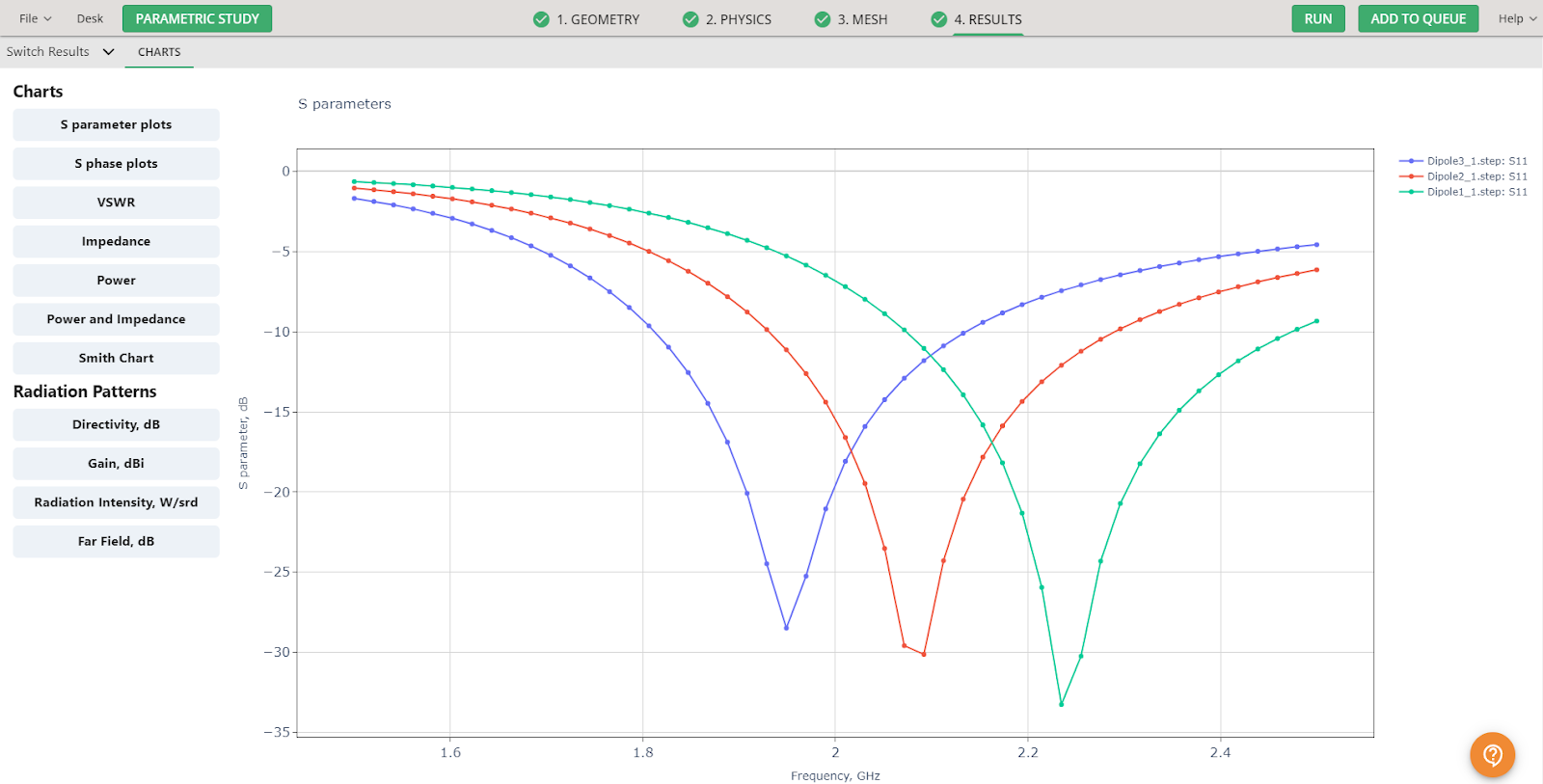Show the VSWR chart

pyautogui.click(x=116, y=203)
